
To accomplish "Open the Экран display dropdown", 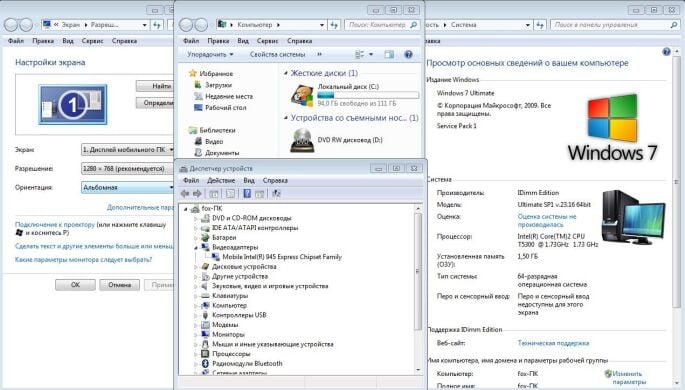I will [128, 150].
